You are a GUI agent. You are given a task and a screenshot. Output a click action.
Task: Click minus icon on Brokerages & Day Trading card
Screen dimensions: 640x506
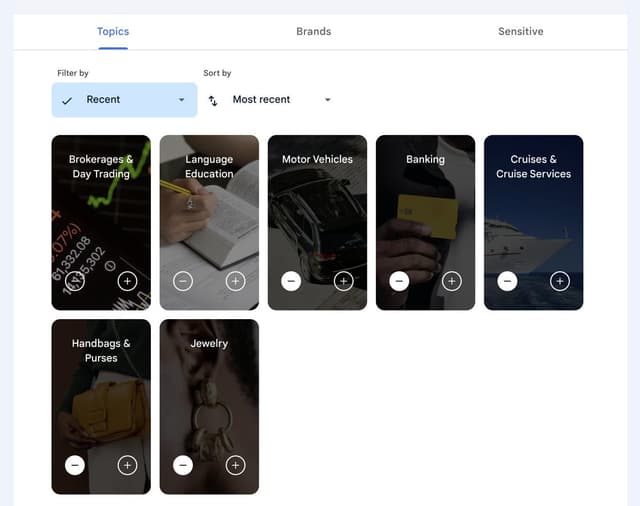[x=75, y=281]
